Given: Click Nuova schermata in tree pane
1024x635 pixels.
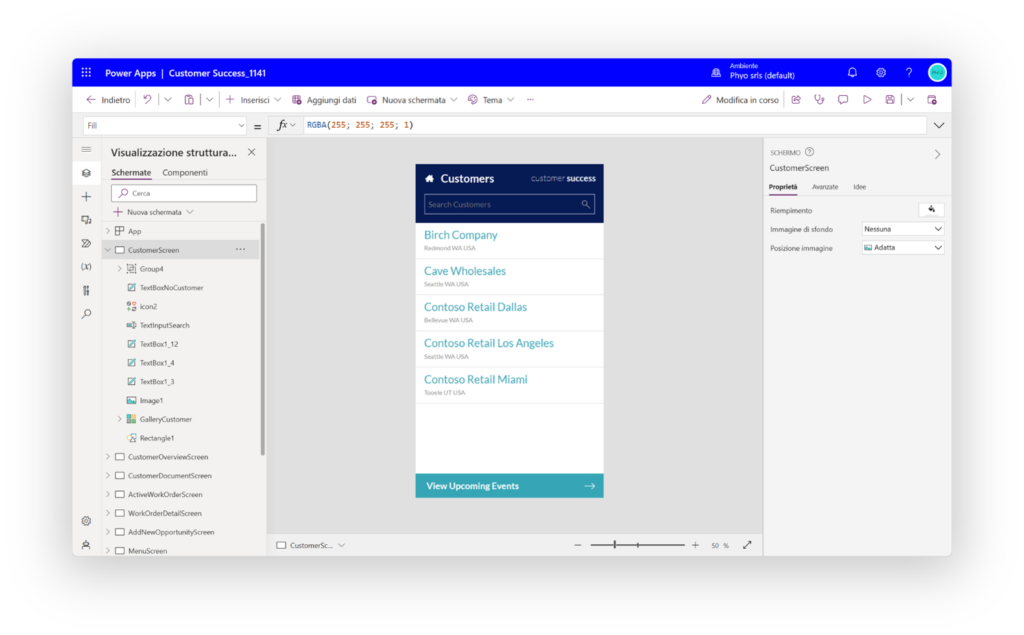Looking at the screenshot, I should pos(153,212).
